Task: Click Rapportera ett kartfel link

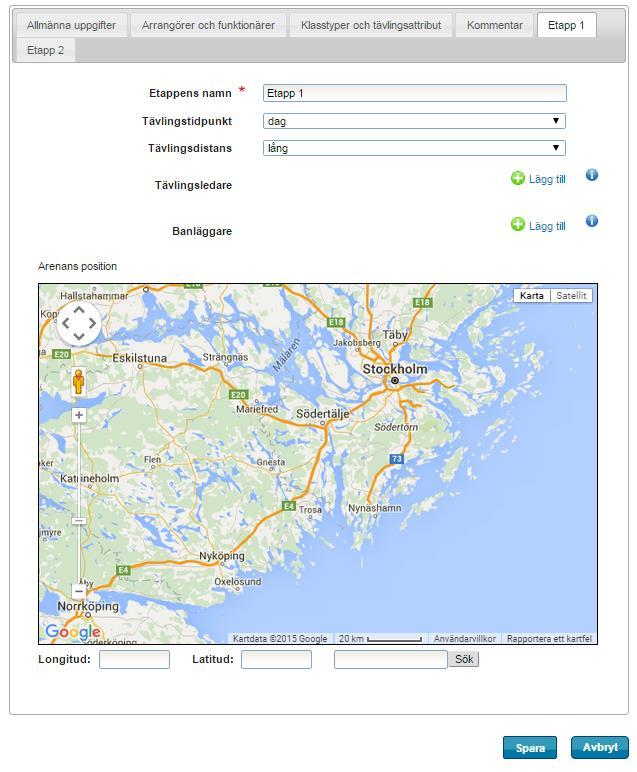Action: 549,639
